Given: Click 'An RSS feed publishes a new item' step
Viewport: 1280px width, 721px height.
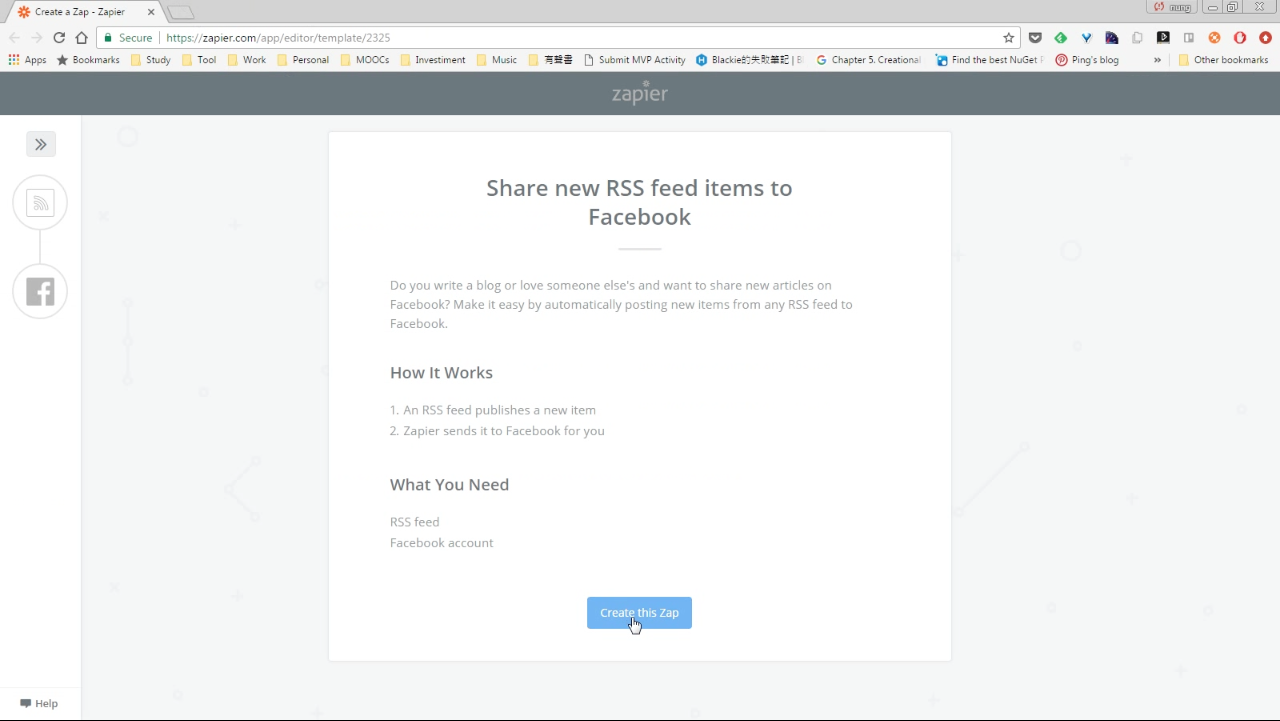Looking at the screenshot, I should [x=499, y=410].
